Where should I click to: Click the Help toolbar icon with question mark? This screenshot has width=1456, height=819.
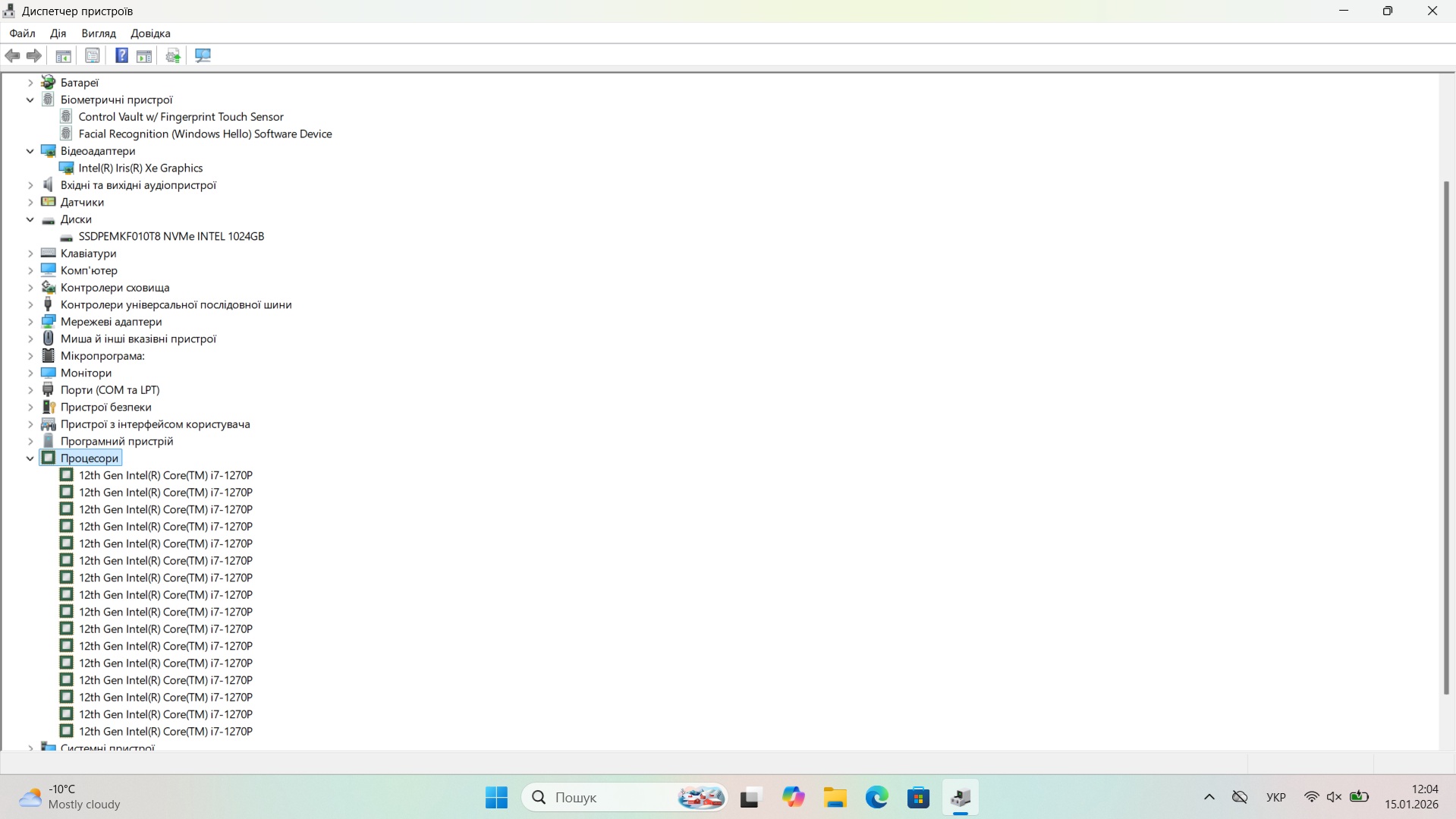point(121,55)
